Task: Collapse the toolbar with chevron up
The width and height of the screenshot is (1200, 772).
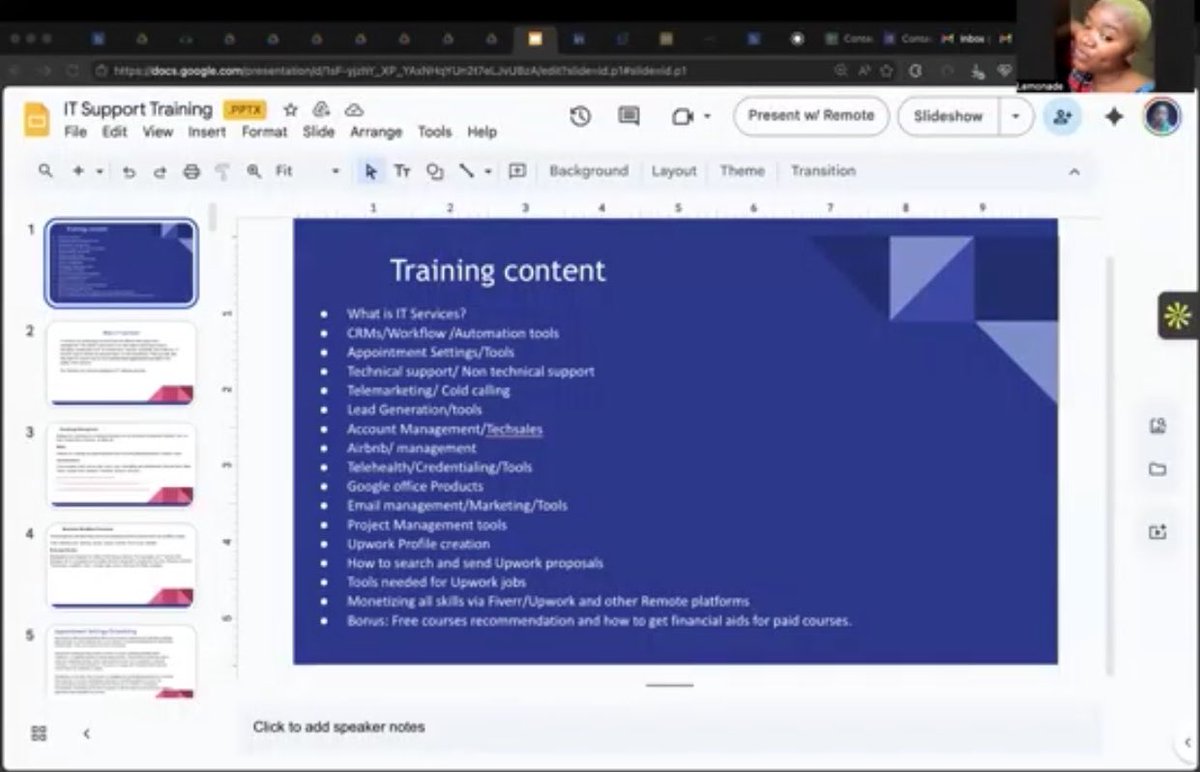Action: pyautogui.click(x=1075, y=172)
